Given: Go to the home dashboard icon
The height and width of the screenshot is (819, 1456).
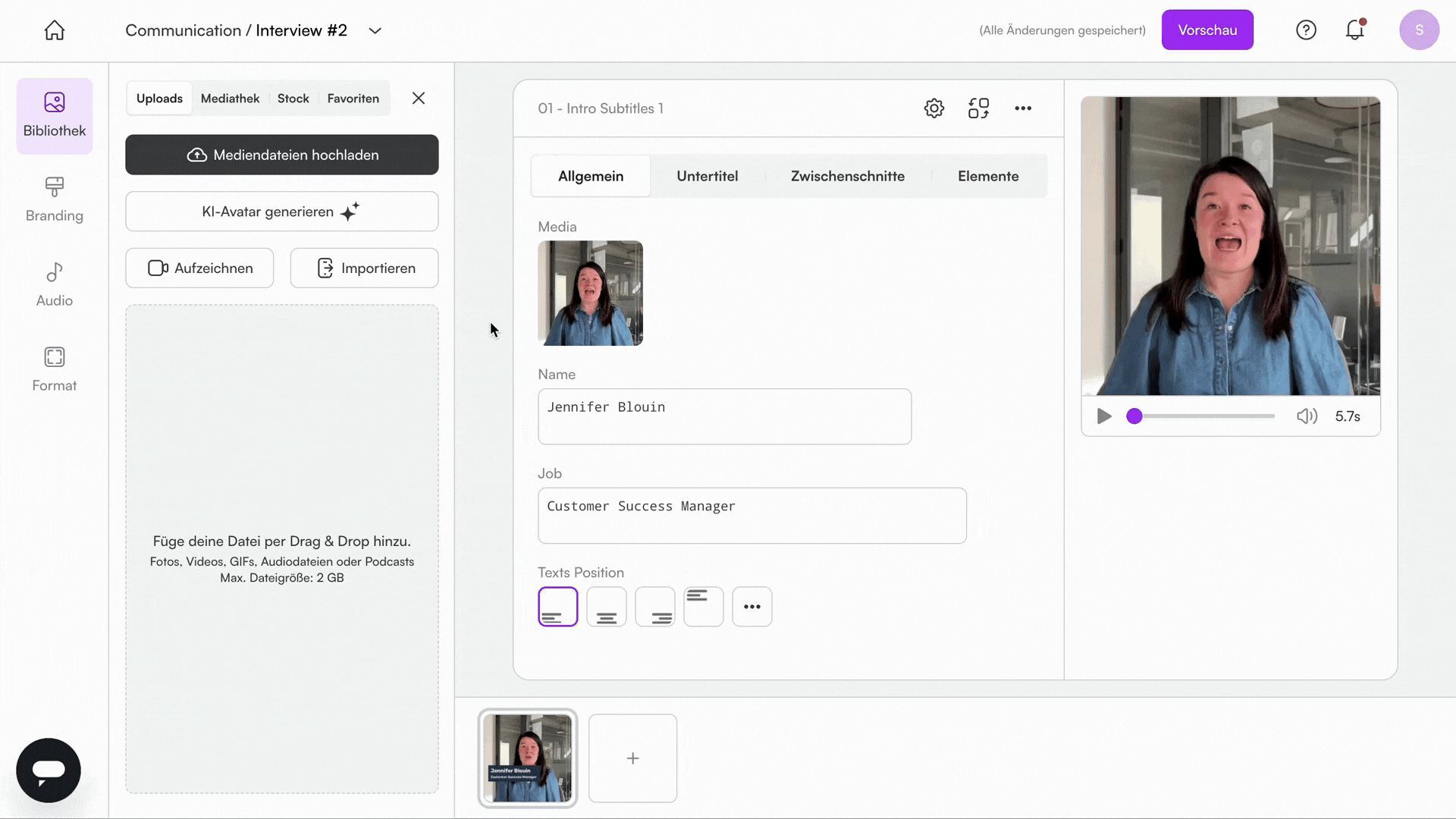Looking at the screenshot, I should pos(55,30).
